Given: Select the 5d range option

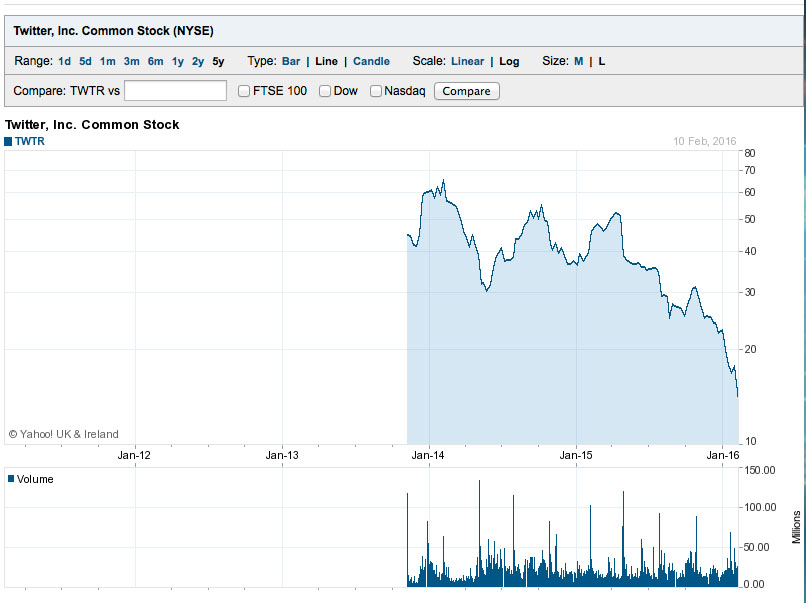Looking at the screenshot, I should [85, 61].
